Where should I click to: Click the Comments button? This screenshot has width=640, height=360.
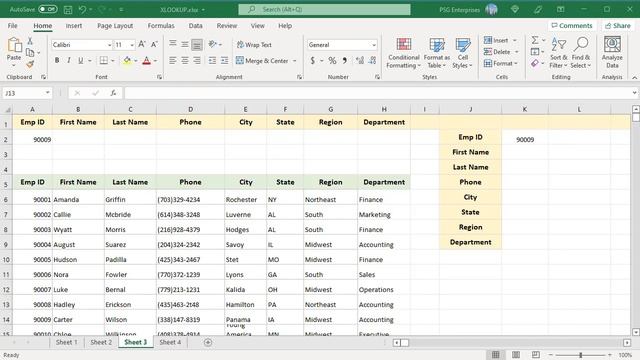pyautogui.click(x=571, y=26)
